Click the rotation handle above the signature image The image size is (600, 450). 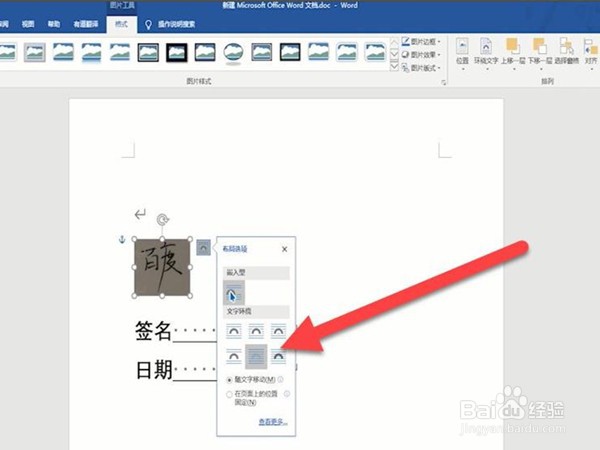[163, 220]
